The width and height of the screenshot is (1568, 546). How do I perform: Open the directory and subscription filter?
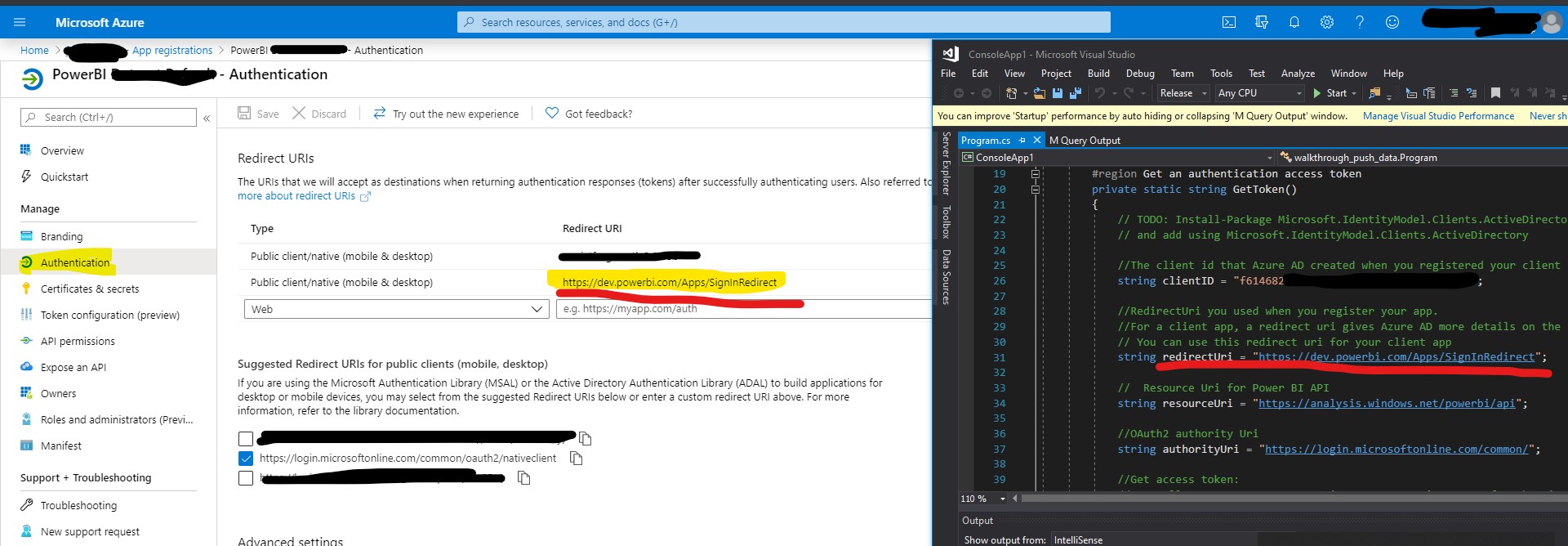click(x=1262, y=22)
